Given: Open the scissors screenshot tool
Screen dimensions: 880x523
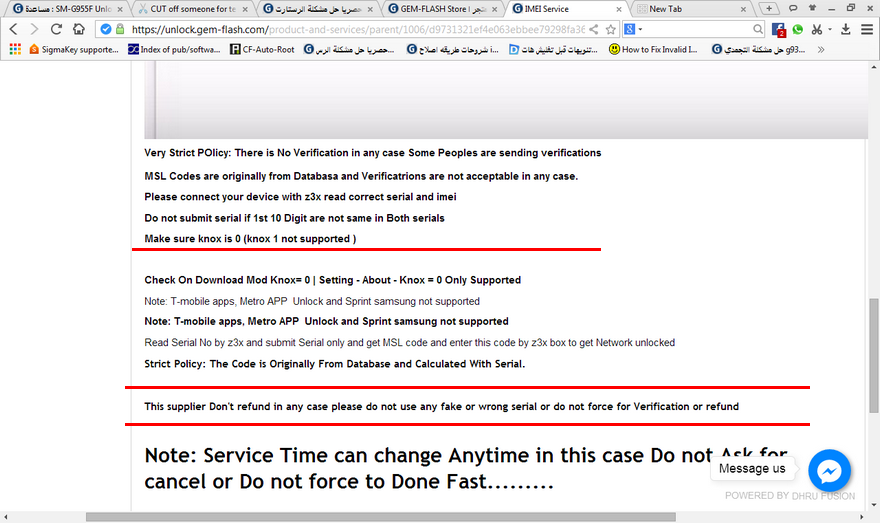Looking at the screenshot, I should pyautogui.click(x=817, y=29).
